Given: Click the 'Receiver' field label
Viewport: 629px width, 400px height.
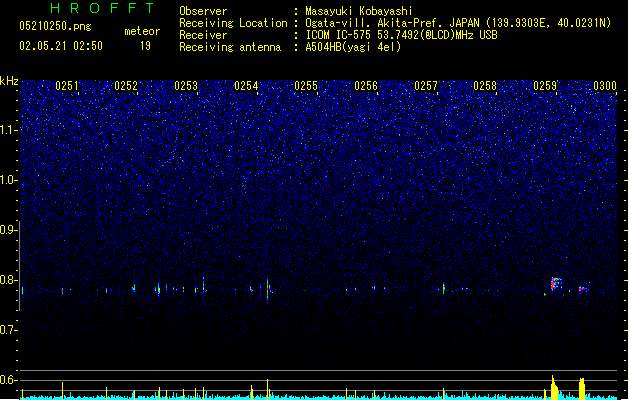Looking at the screenshot, I should [x=203, y=35].
